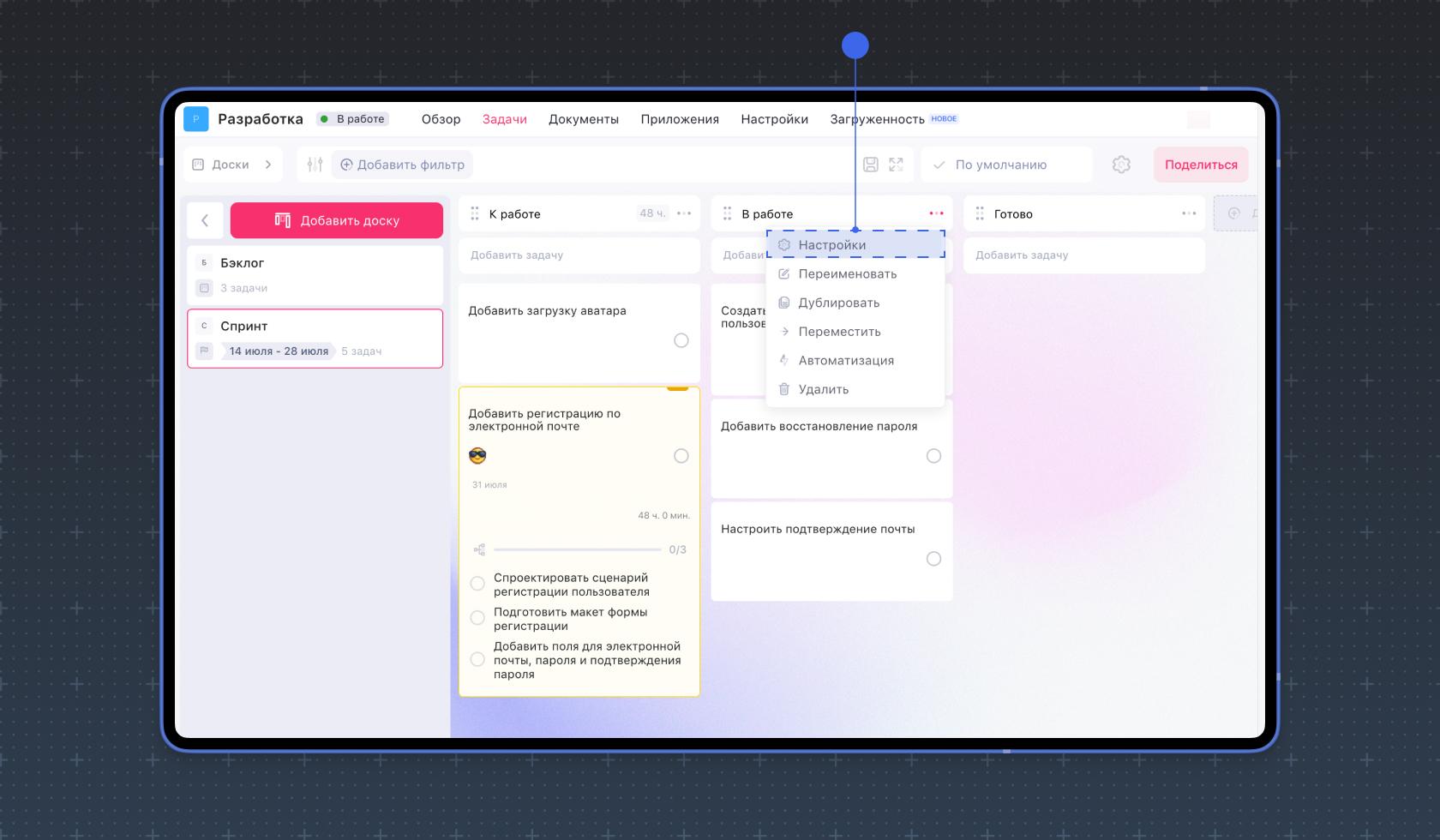The width and height of the screenshot is (1440, 840).
Task: Click the НОВОЕ badge
Action: pyautogui.click(x=944, y=119)
